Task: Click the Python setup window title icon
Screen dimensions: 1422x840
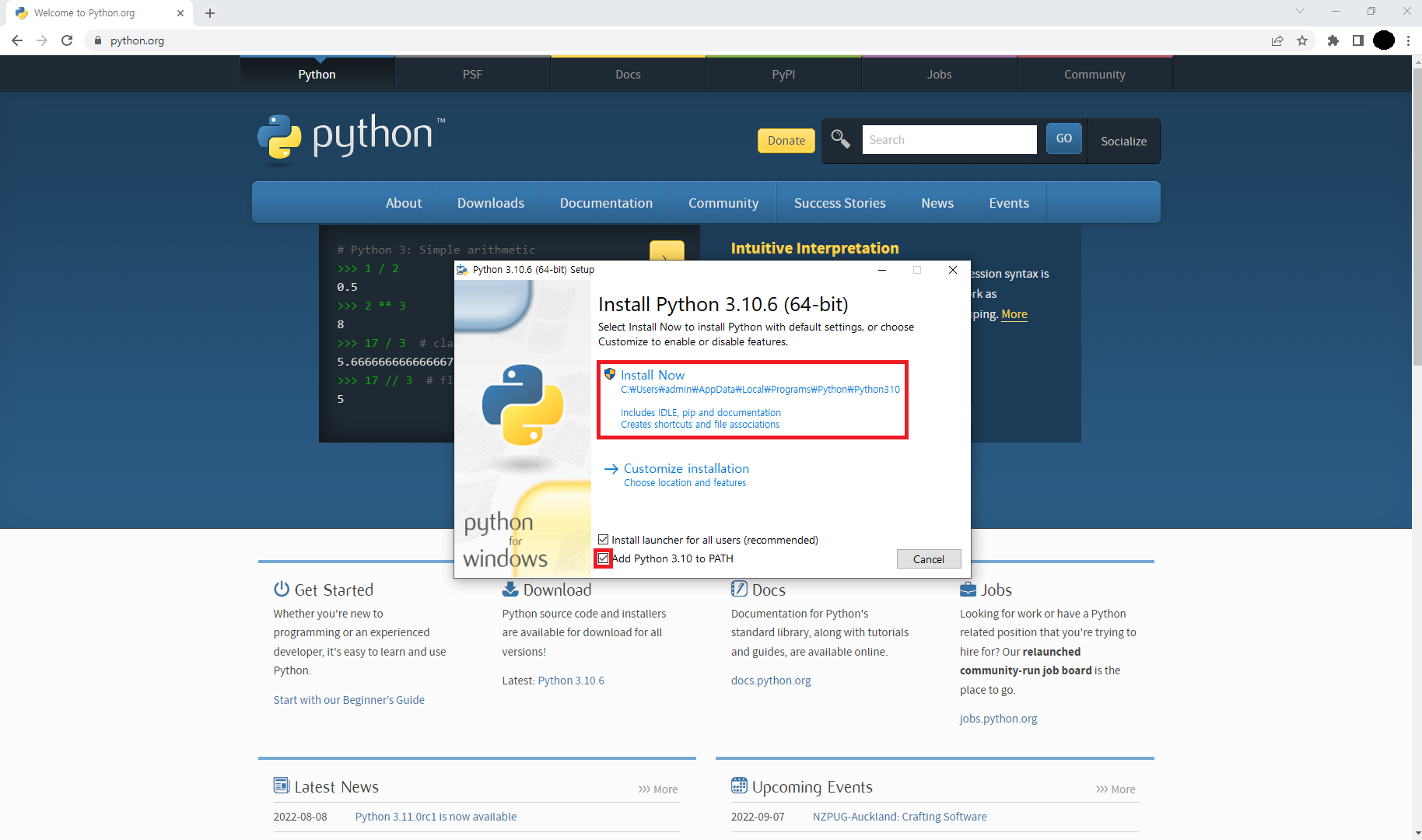Action: [x=462, y=270]
